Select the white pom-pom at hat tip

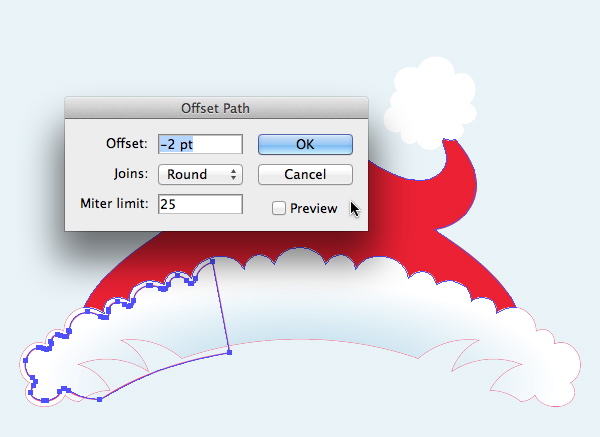tap(430, 102)
